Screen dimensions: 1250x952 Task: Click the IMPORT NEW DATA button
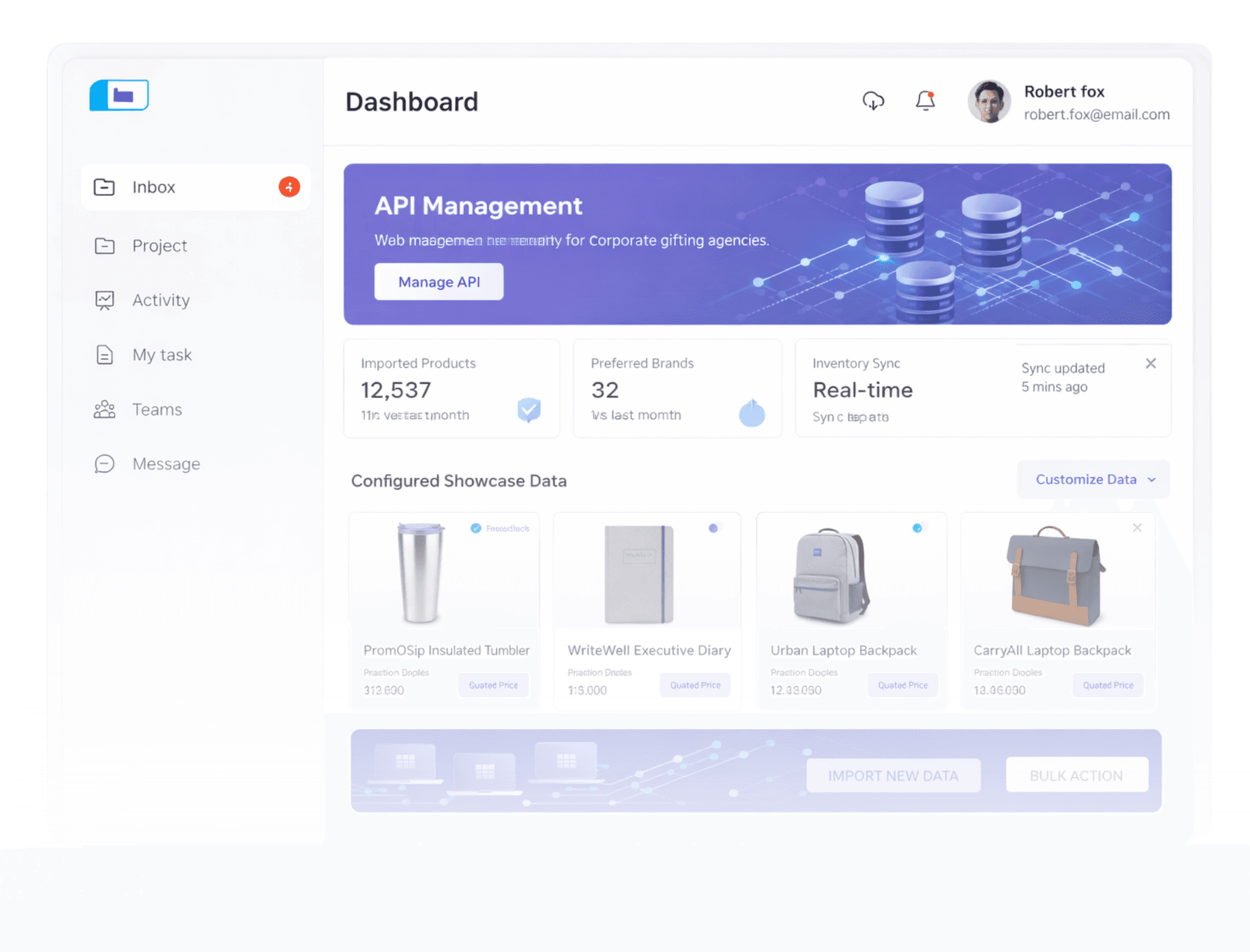click(x=893, y=776)
